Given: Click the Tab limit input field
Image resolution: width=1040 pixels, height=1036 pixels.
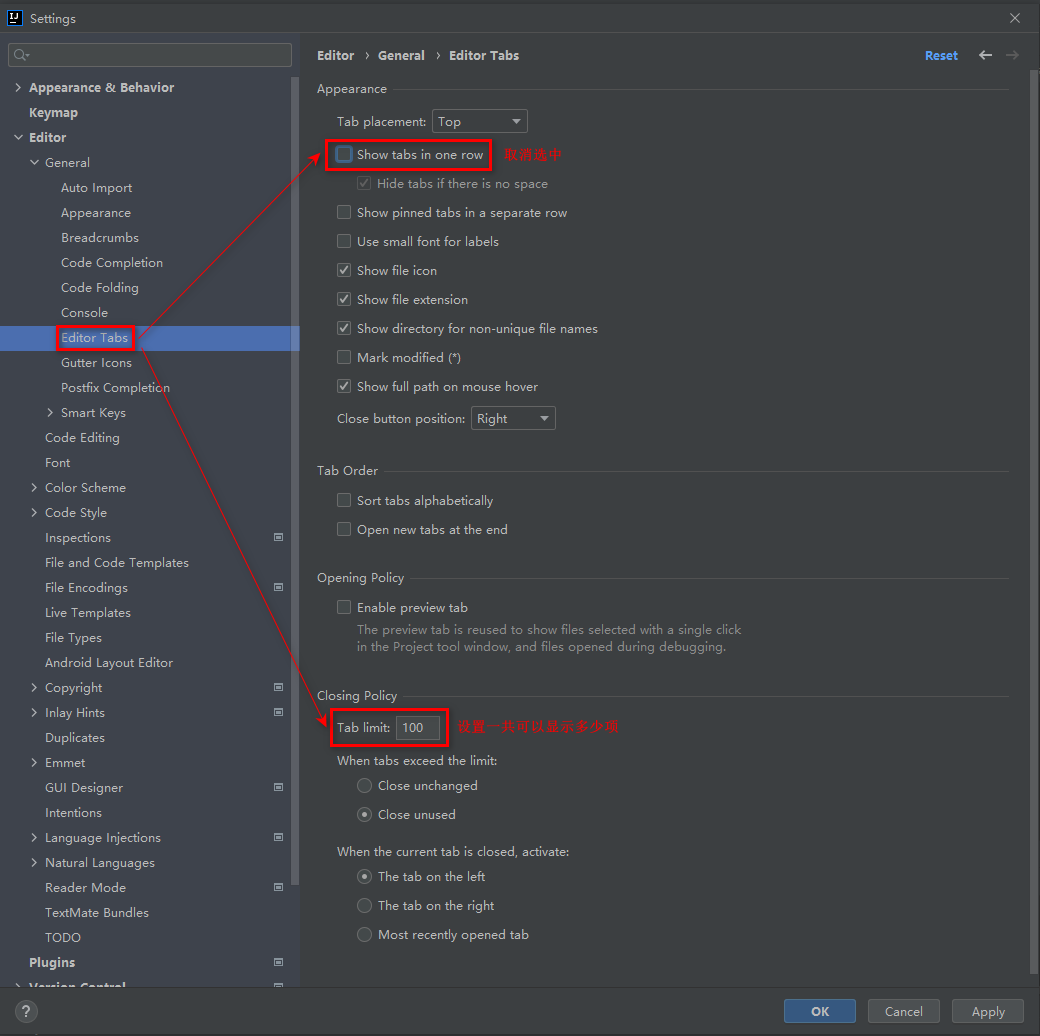Looking at the screenshot, I should (418, 728).
